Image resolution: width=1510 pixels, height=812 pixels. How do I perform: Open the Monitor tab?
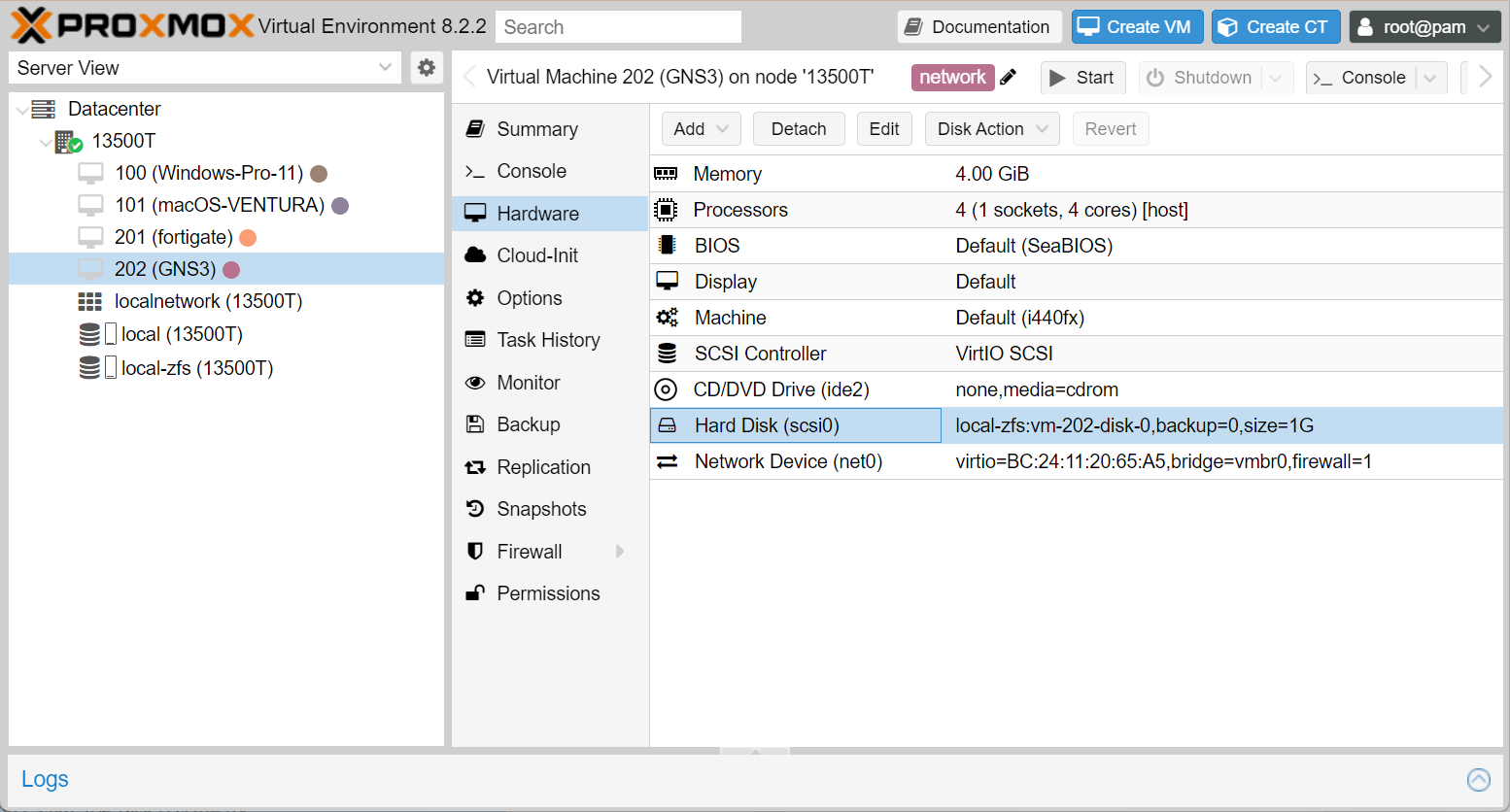pyautogui.click(x=550, y=383)
